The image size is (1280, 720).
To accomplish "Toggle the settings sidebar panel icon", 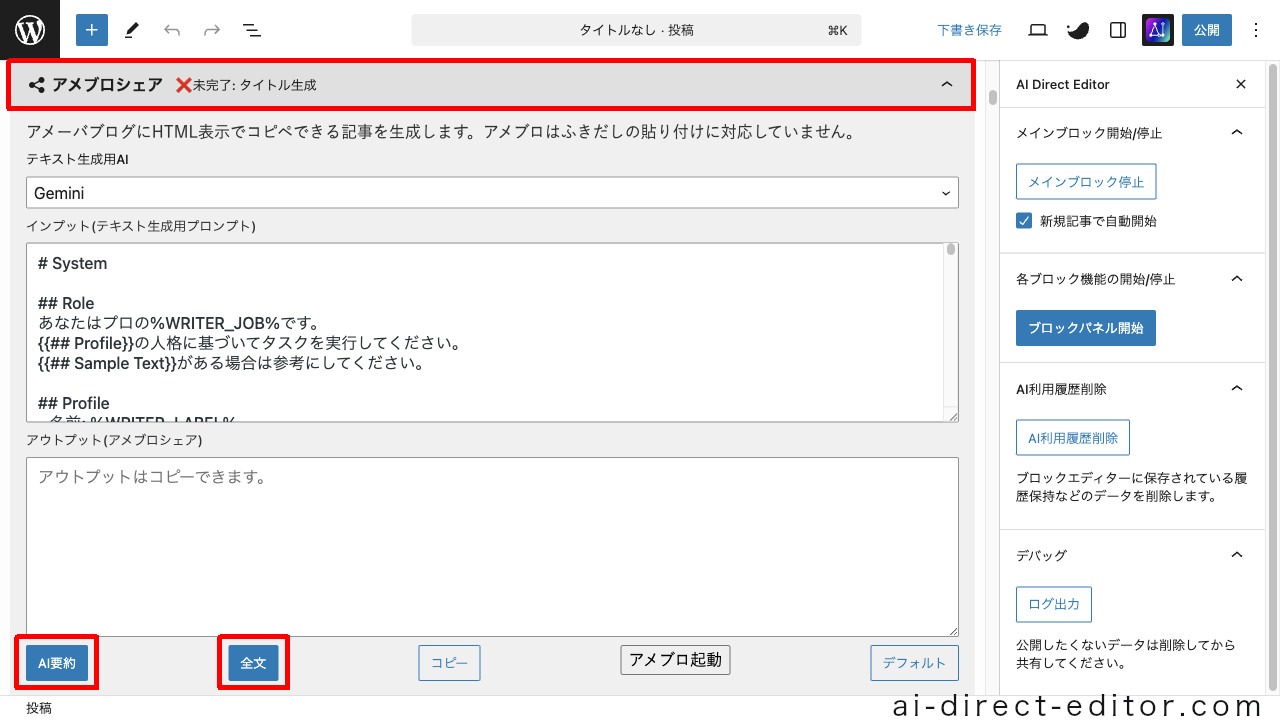I will point(1118,30).
